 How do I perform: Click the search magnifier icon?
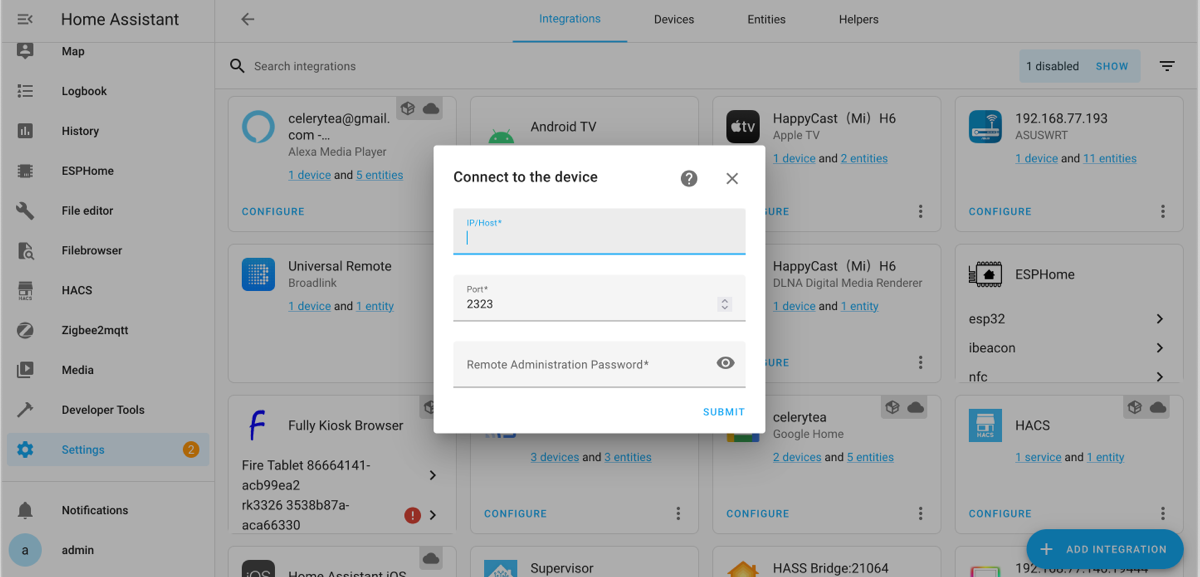(237, 66)
